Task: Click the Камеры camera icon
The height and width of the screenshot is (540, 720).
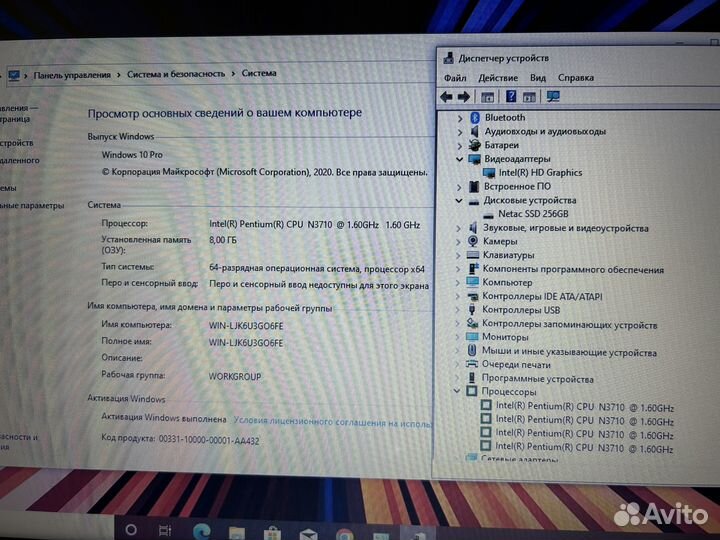Action: 472,241
